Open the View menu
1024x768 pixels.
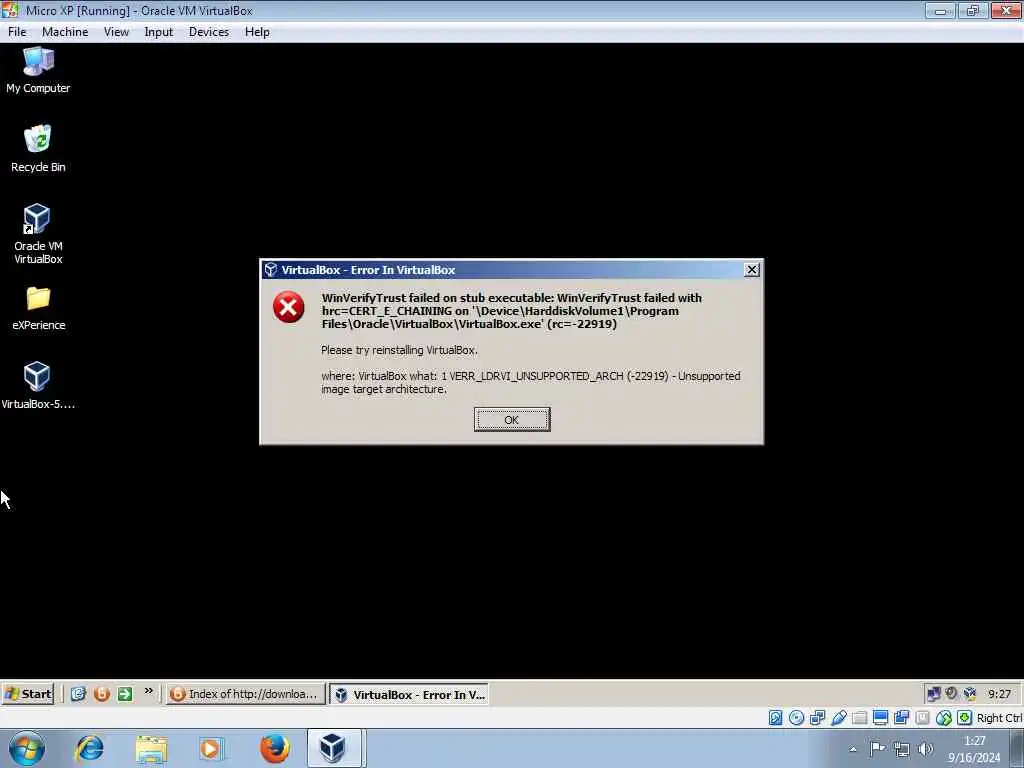pyautogui.click(x=116, y=32)
